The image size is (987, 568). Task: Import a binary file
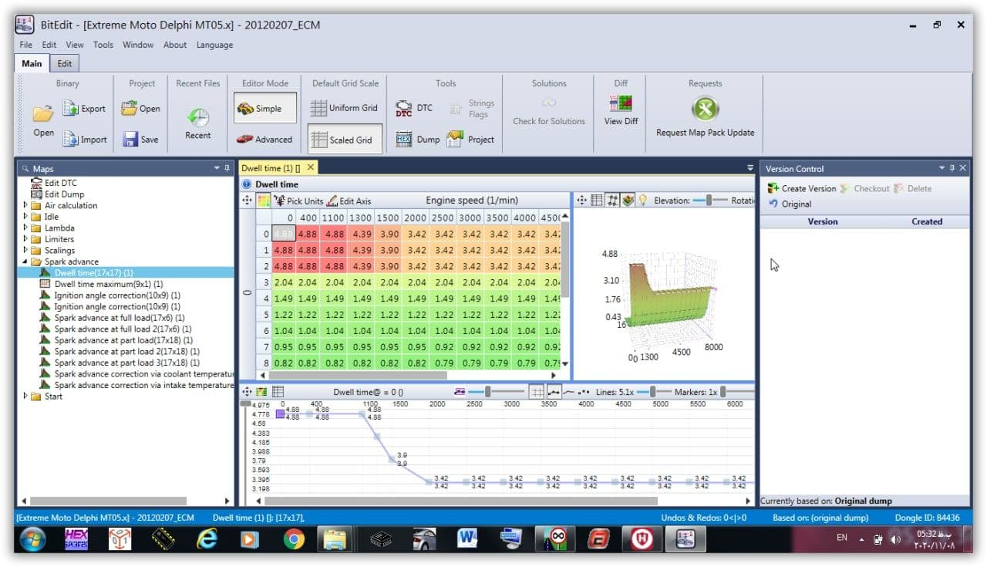pos(84,139)
